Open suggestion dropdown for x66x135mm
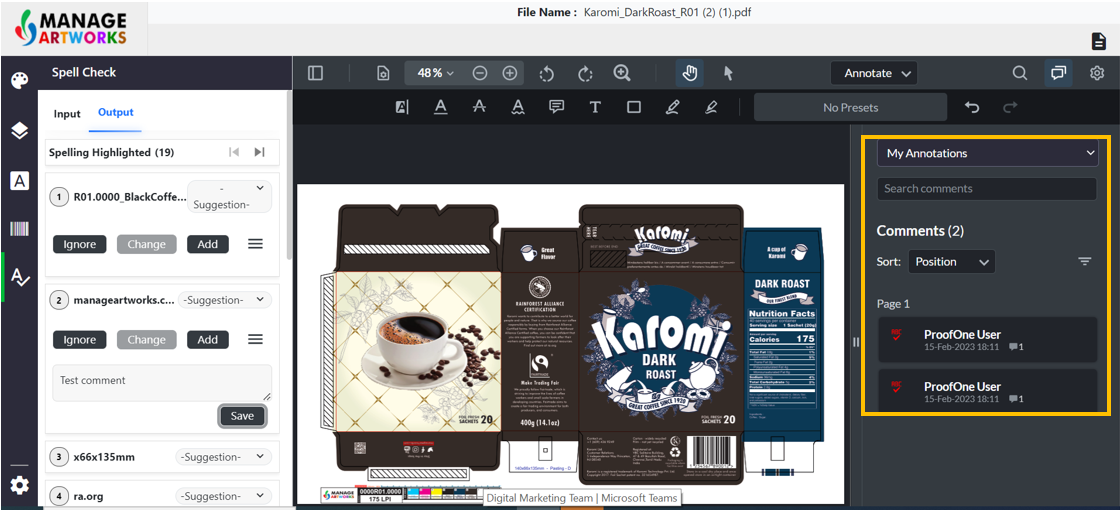 222,457
